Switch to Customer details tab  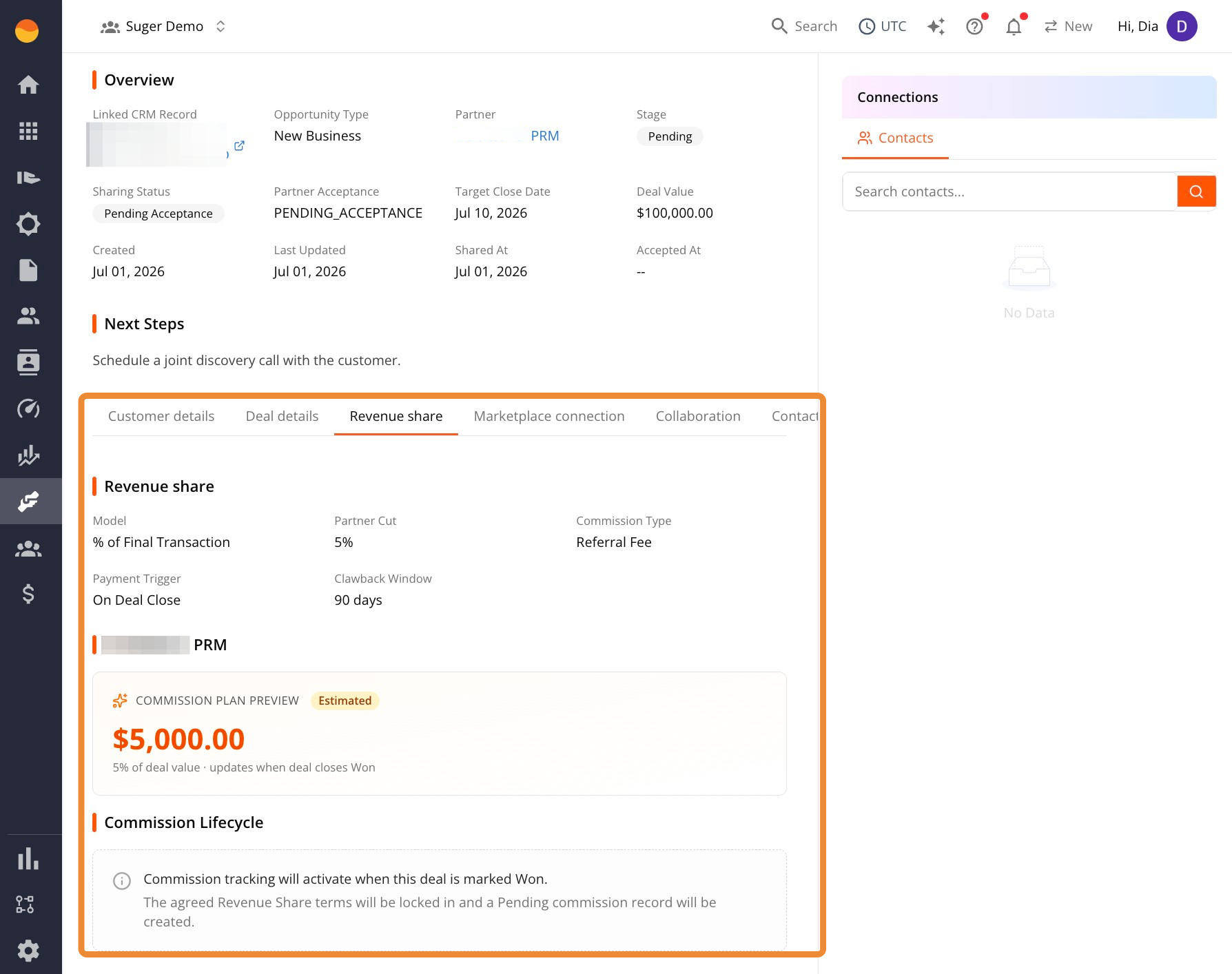(x=161, y=416)
